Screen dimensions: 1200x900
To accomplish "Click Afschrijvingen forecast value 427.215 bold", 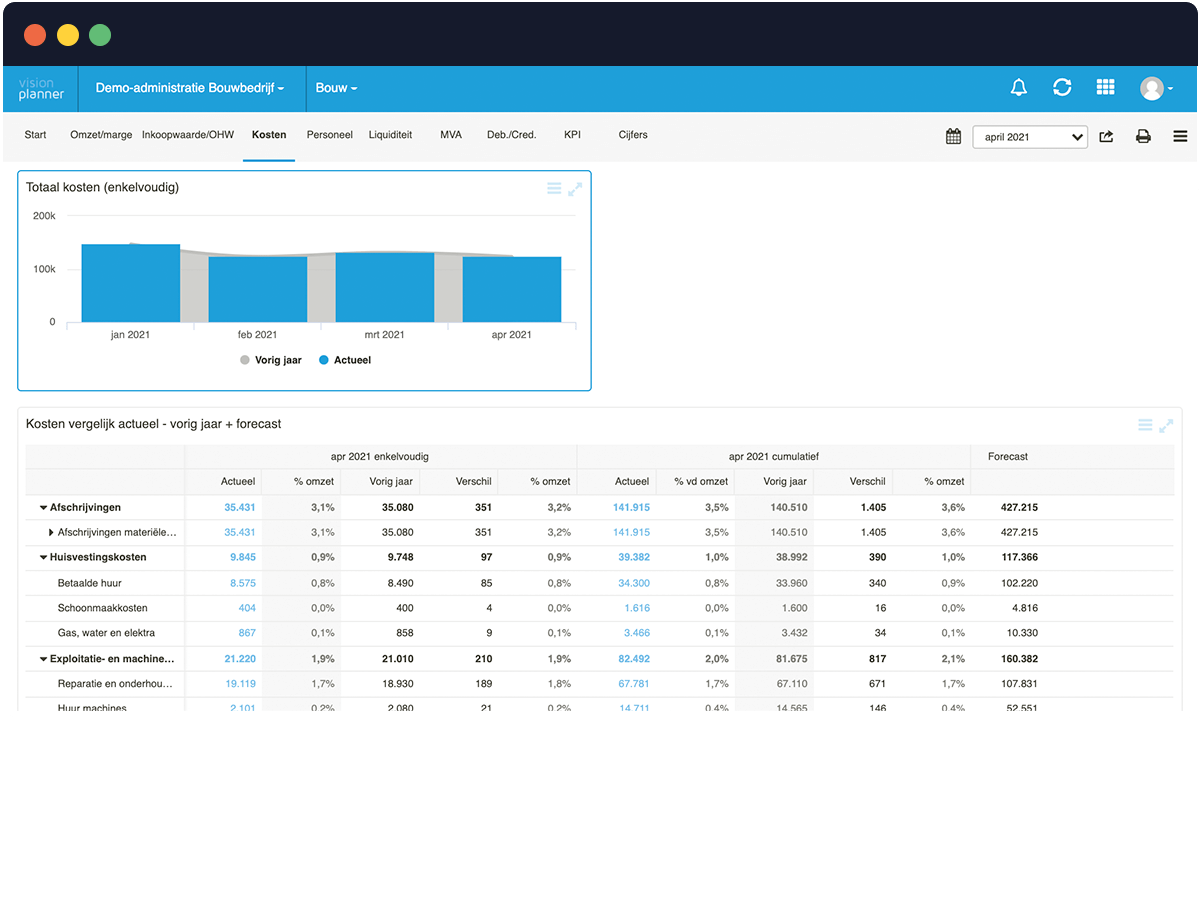I will 1019,508.
